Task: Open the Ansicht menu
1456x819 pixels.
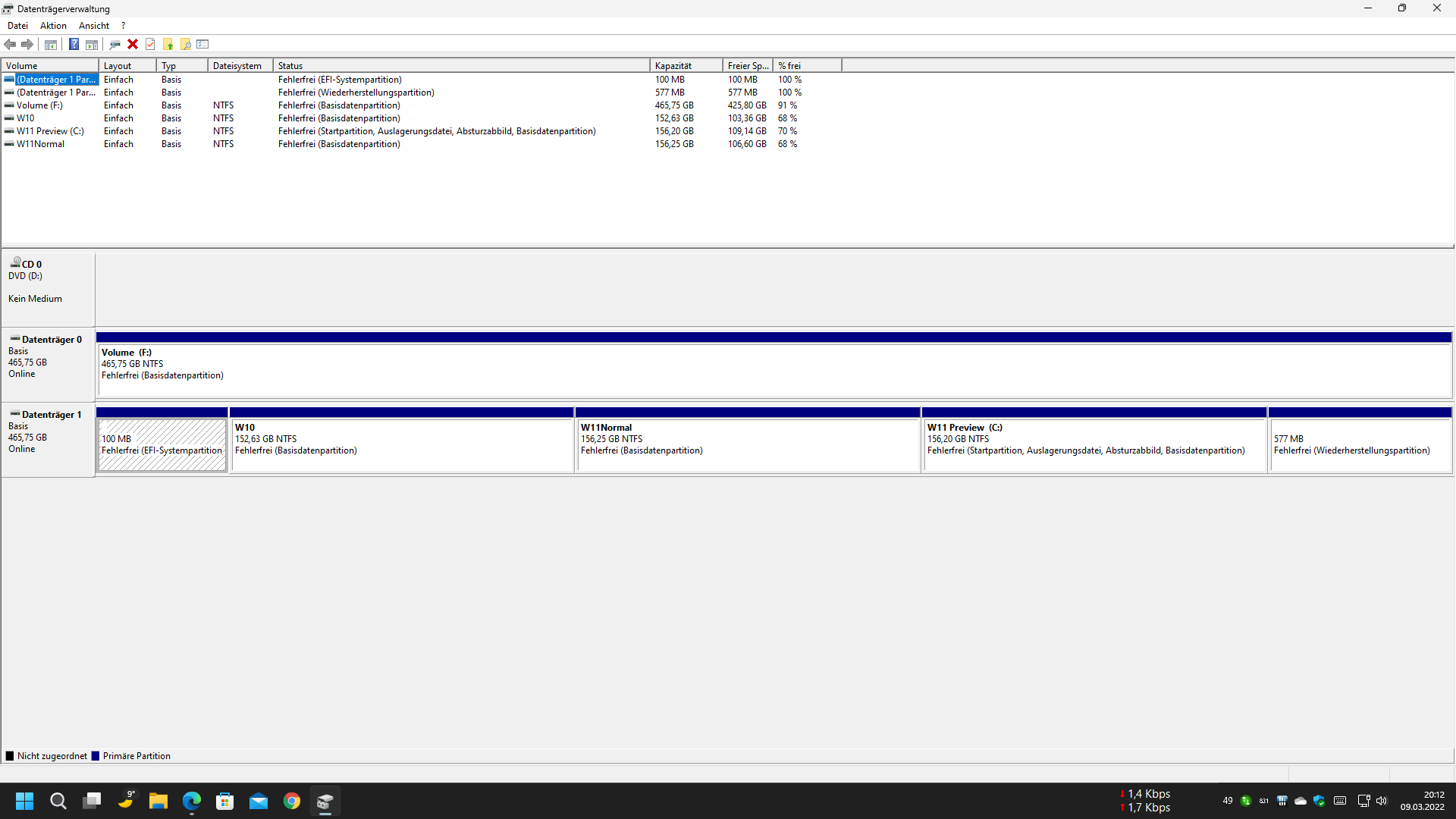Action: point(94,26)
